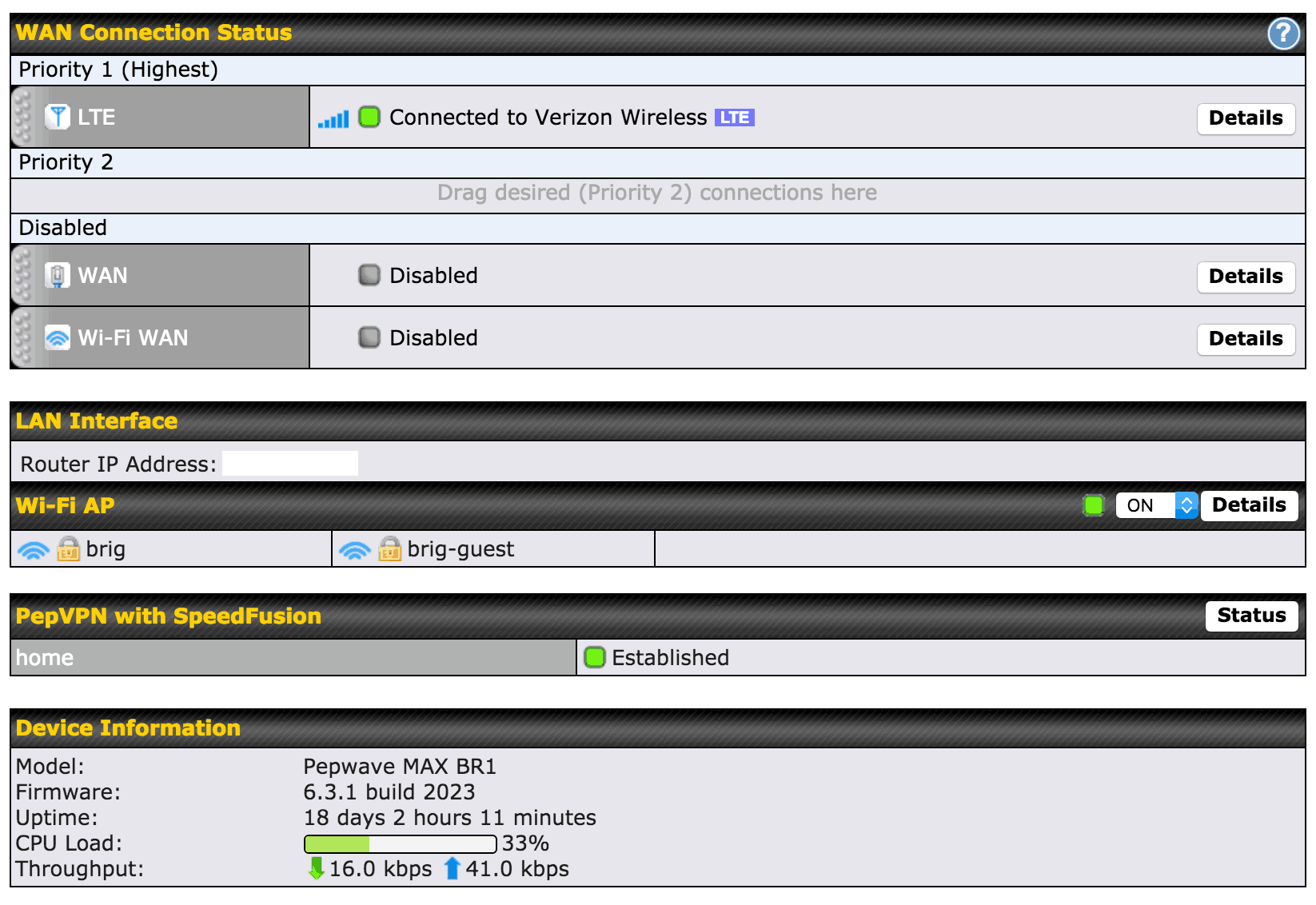Click the green status light for LTE connection

[x=369, y=117]
